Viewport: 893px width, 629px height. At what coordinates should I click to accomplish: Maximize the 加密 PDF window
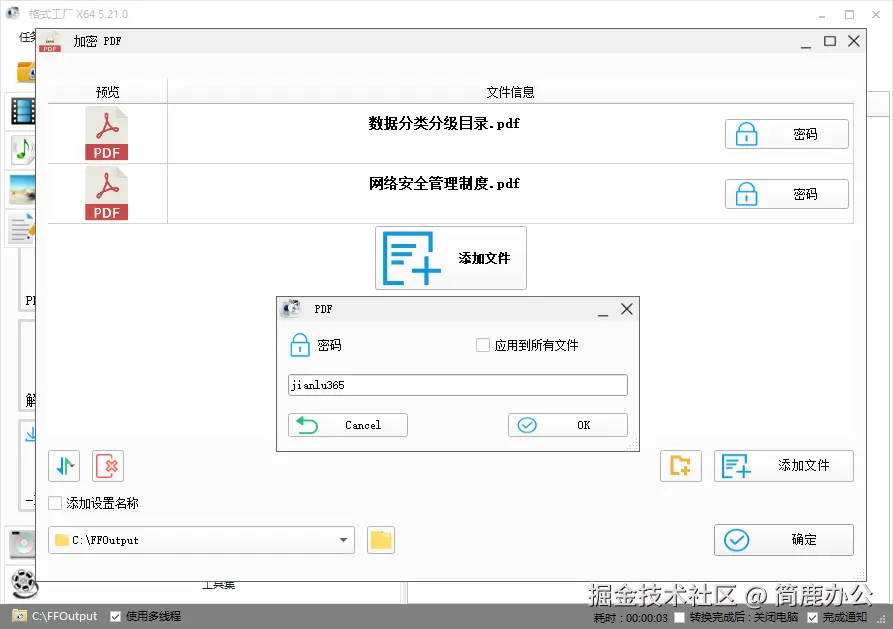[830, 41]
